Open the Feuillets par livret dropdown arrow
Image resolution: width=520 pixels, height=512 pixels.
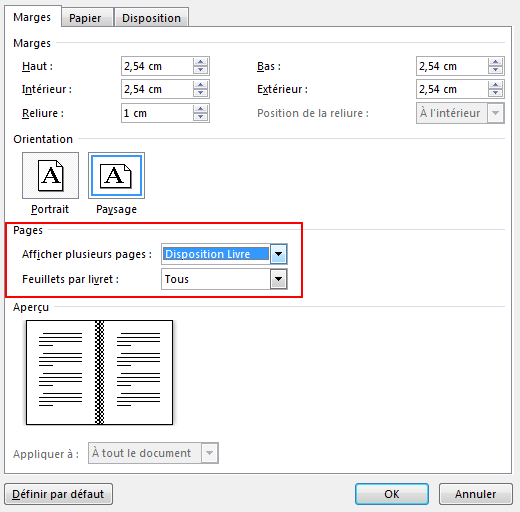tap(278, 279)
